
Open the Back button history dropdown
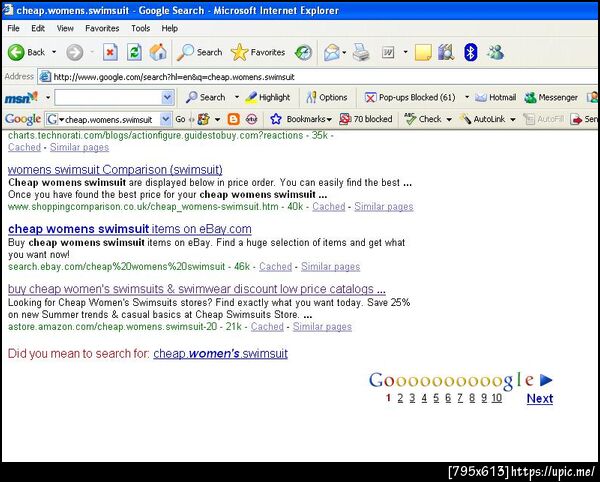[x=54, y=52]
